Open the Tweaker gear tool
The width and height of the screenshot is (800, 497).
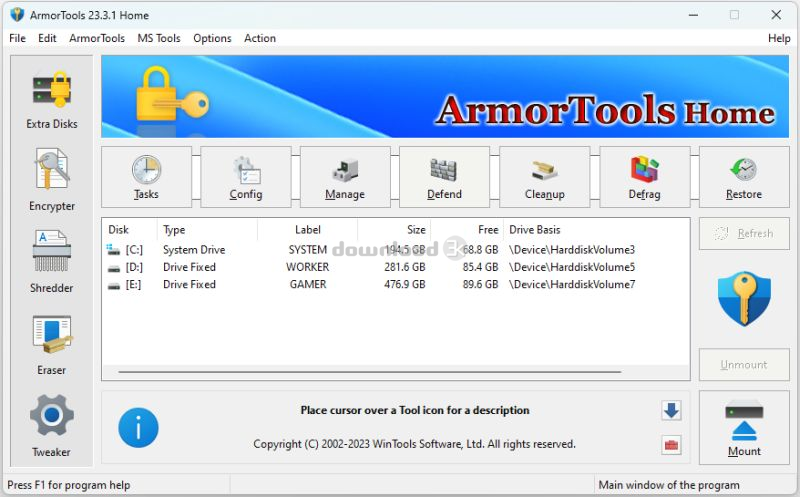52,425
